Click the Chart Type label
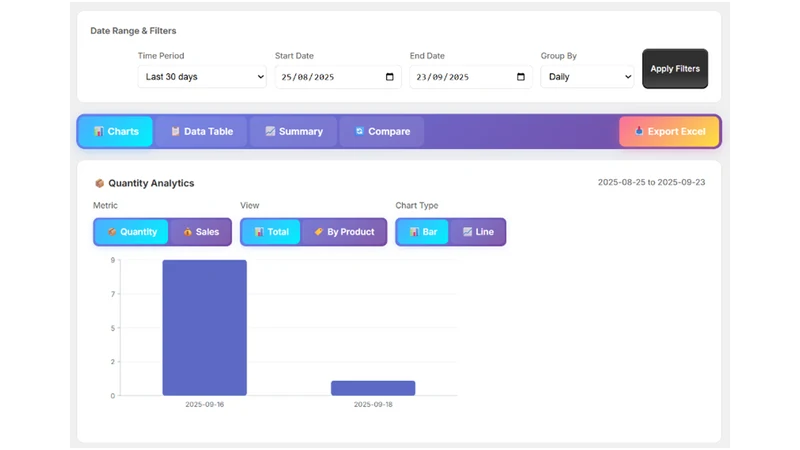This screenshot has height=450, width=800. 417,205
